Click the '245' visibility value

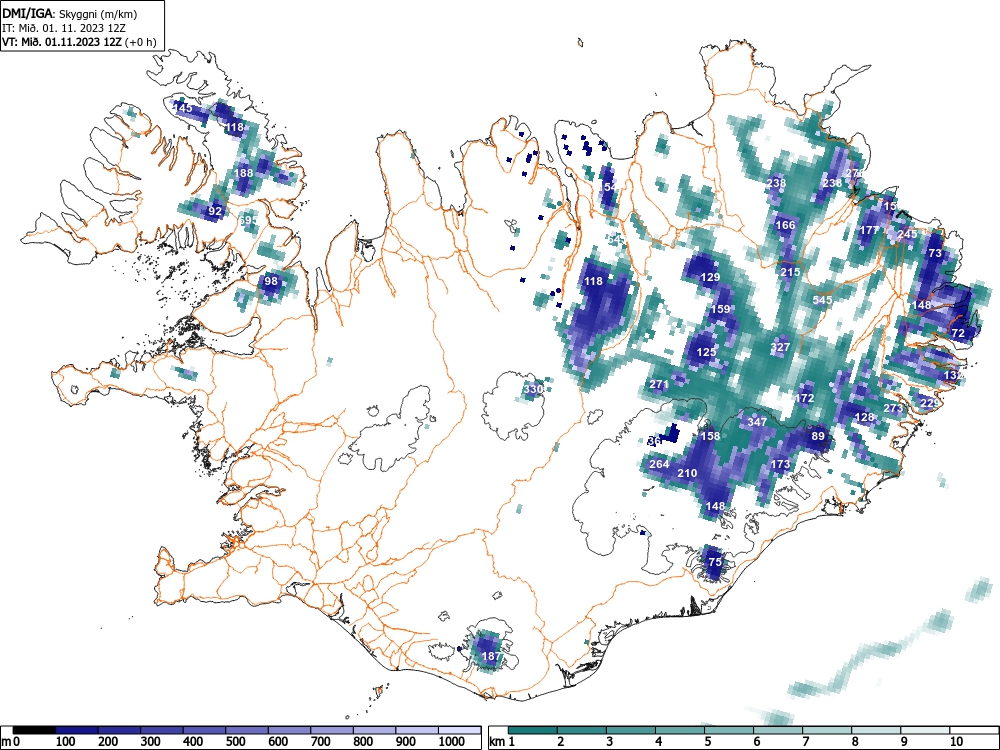coord(907,234)
